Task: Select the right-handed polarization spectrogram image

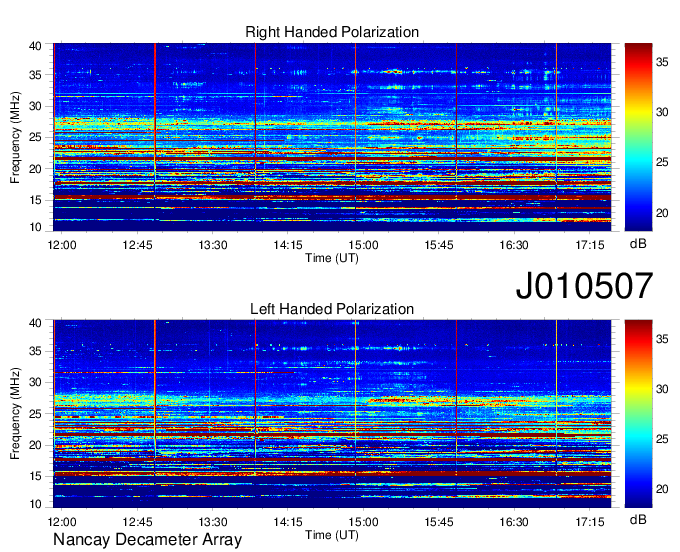Action: click(x=332, y=137)
